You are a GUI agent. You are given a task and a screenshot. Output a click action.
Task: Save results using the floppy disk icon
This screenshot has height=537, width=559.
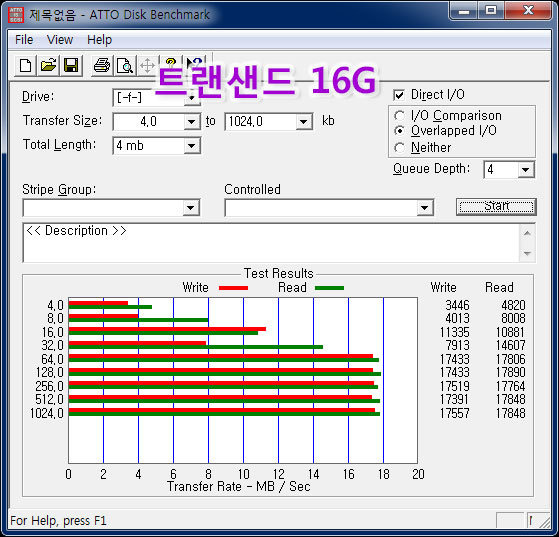point(71,66)
